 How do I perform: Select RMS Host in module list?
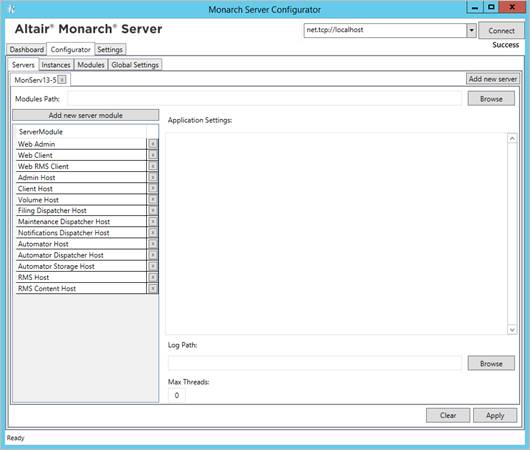point(81,277)
